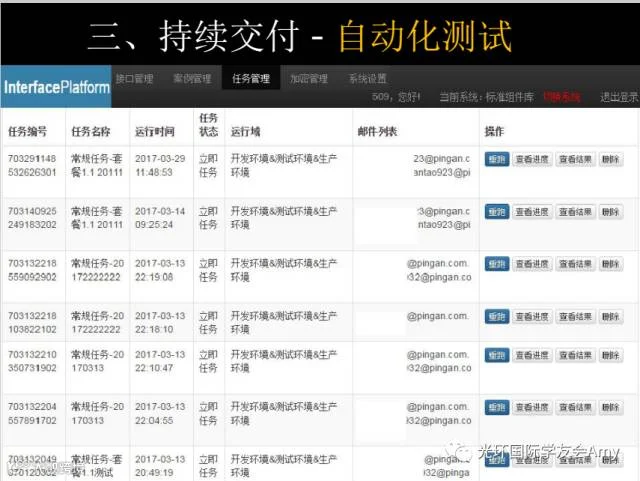Viewport: 640px width, 481px height.
Task: Click task name 常规任务-20170313 in the 22:10:47 row
Action: 98,361
